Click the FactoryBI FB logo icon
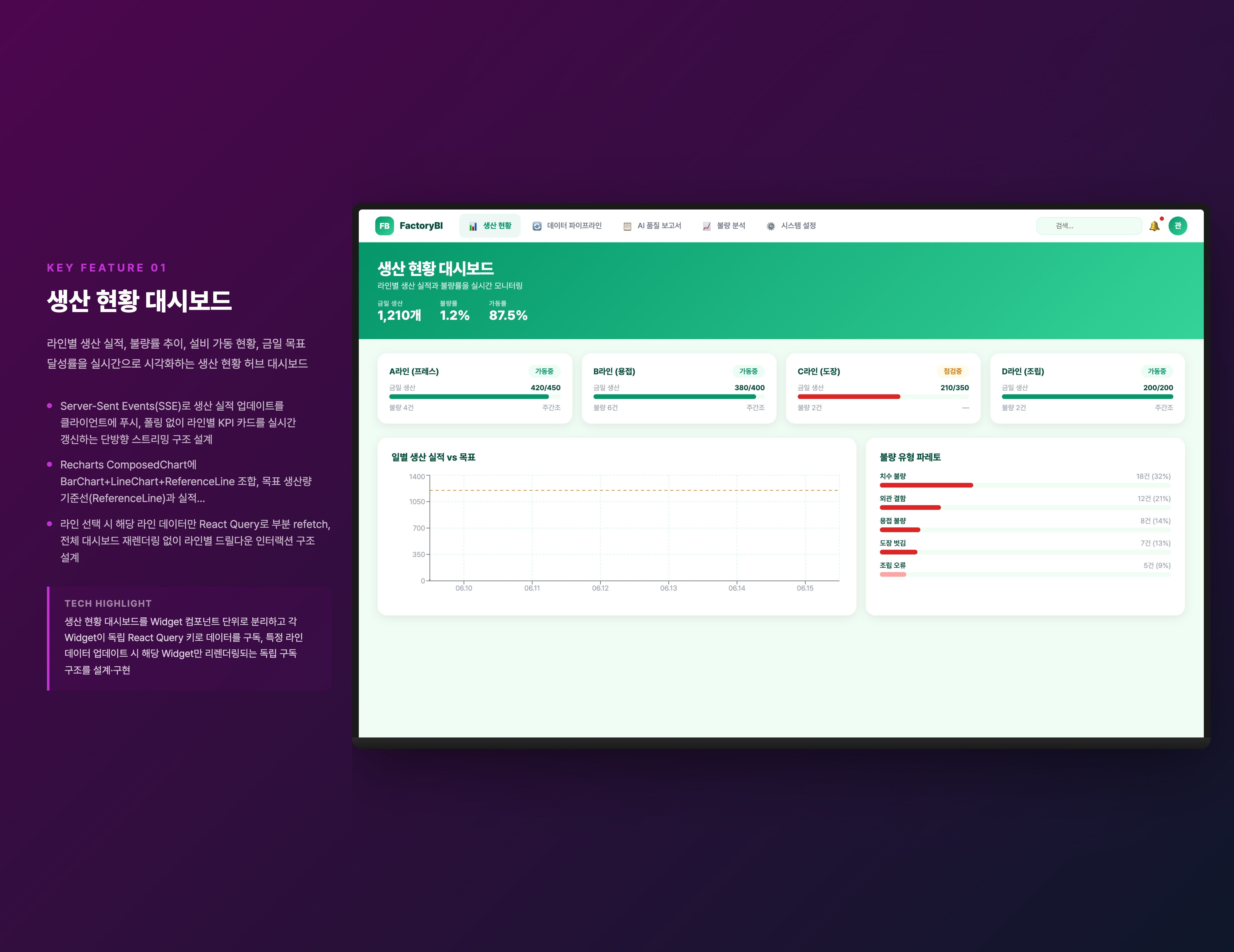Screen dimensions: 1234x952 click(384, 226)
